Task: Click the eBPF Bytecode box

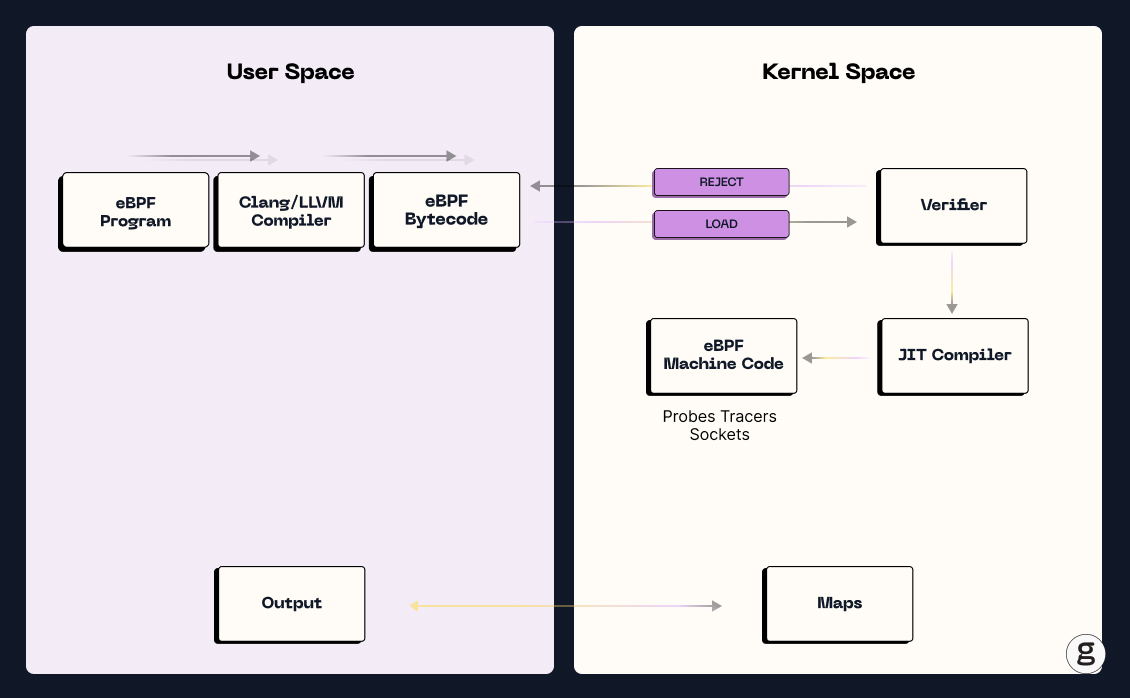Action: click(445, 211)
